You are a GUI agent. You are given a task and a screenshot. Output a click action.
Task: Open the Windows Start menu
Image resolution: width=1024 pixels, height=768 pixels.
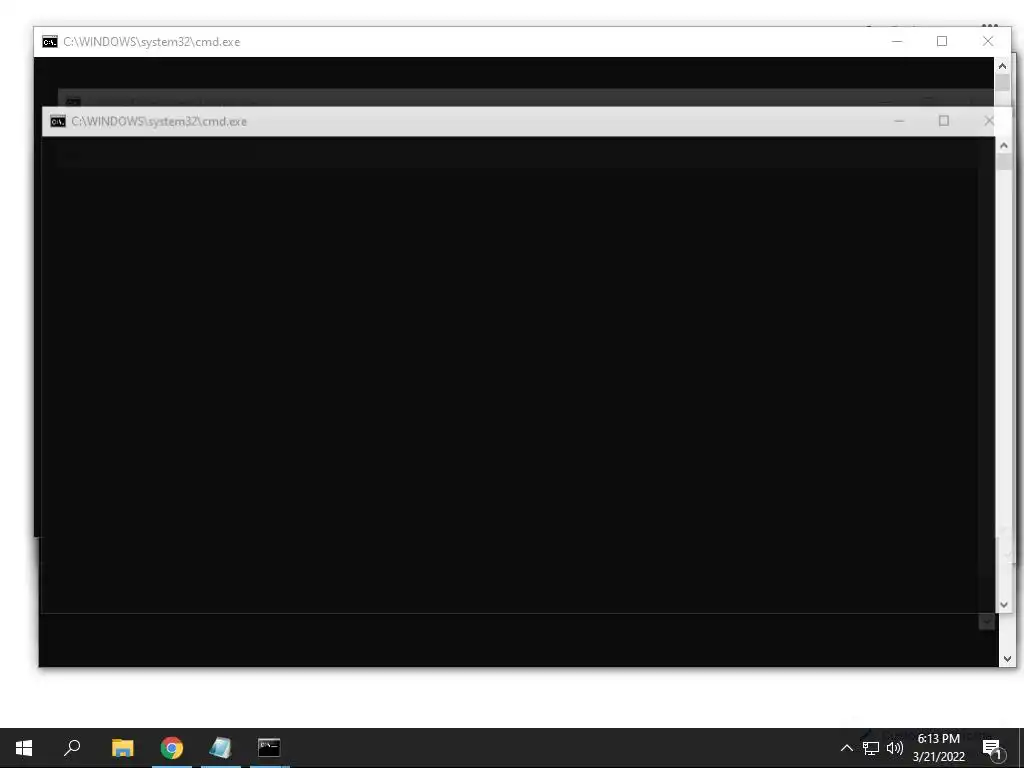coord(24,748)
